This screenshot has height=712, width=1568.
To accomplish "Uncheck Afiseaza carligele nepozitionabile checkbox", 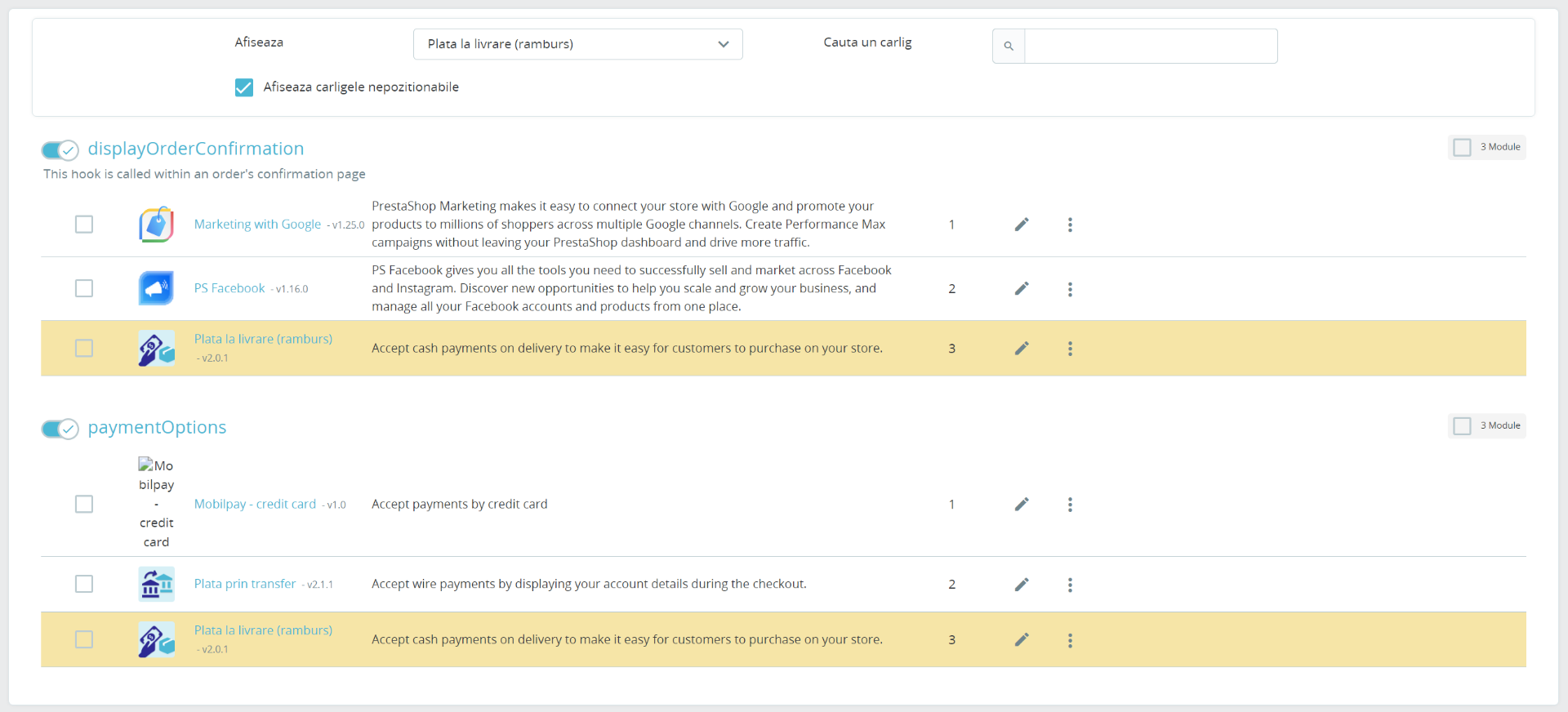I will pos(244,87).
